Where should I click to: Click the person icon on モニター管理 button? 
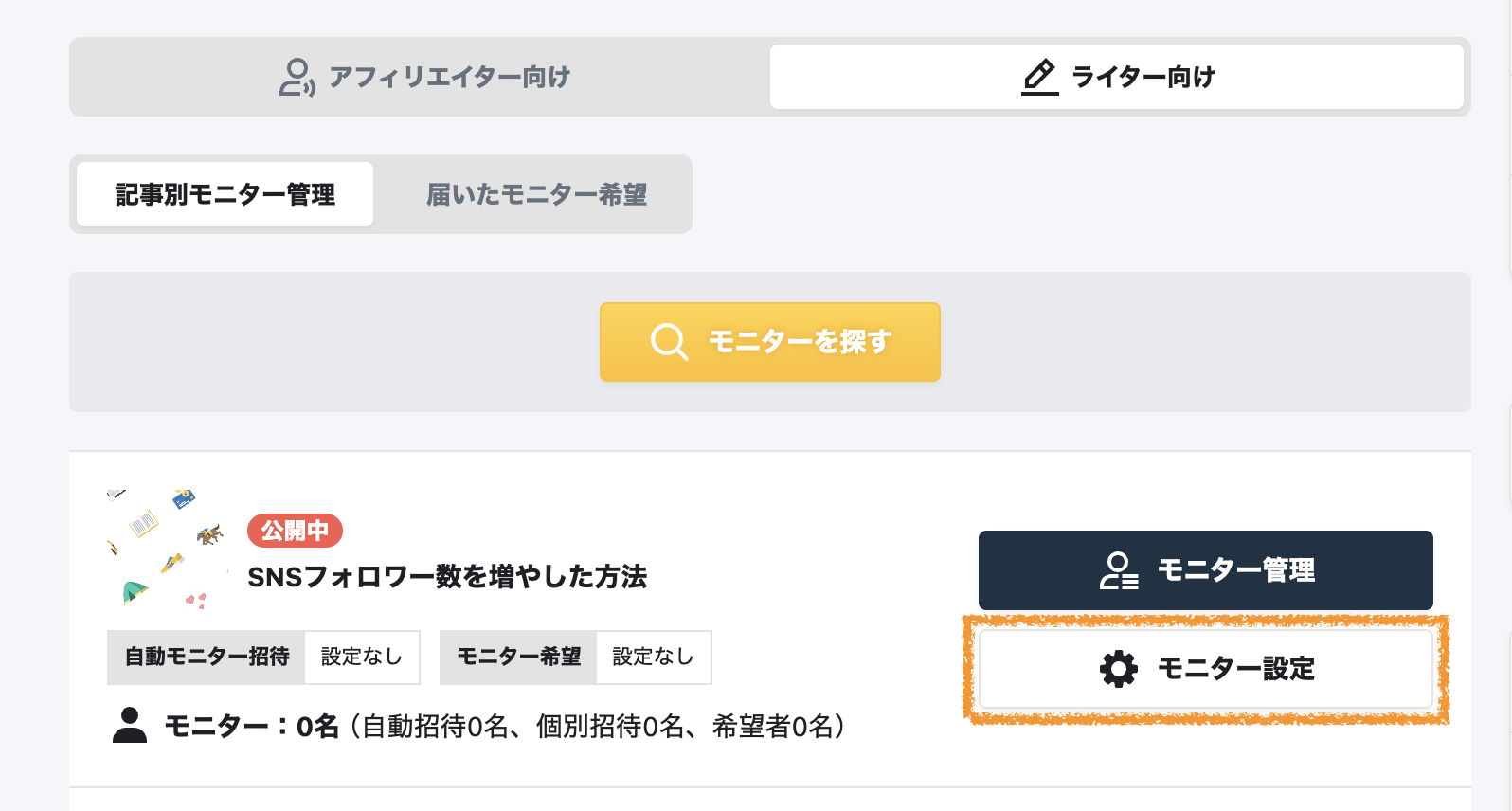1119,570
